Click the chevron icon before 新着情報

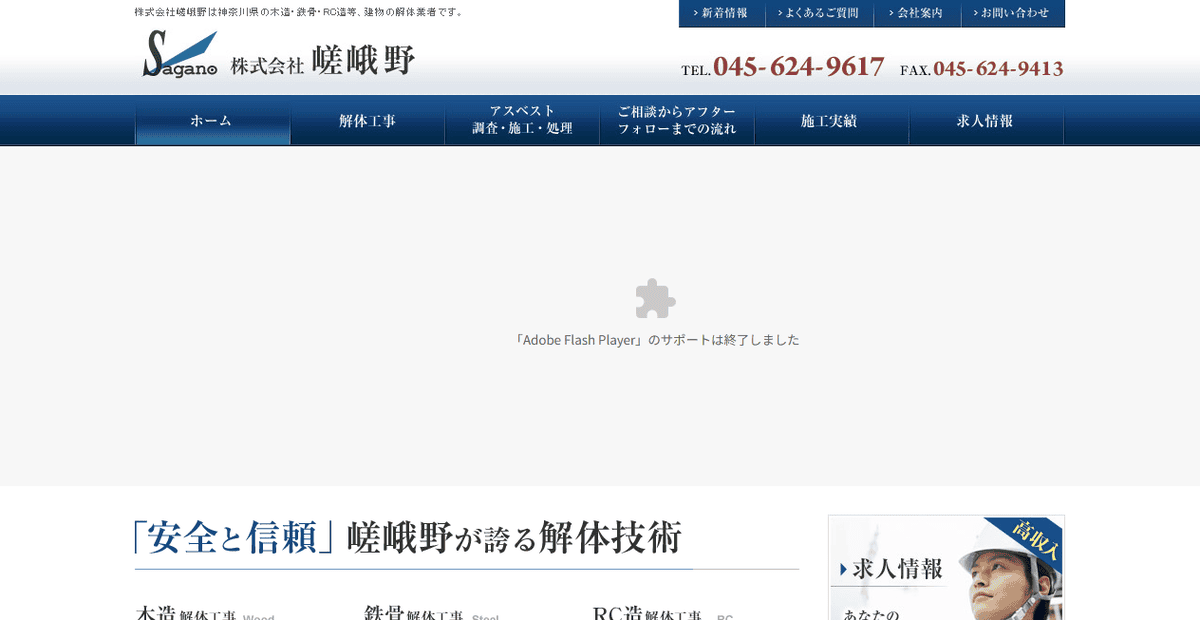tap(694, 13)
